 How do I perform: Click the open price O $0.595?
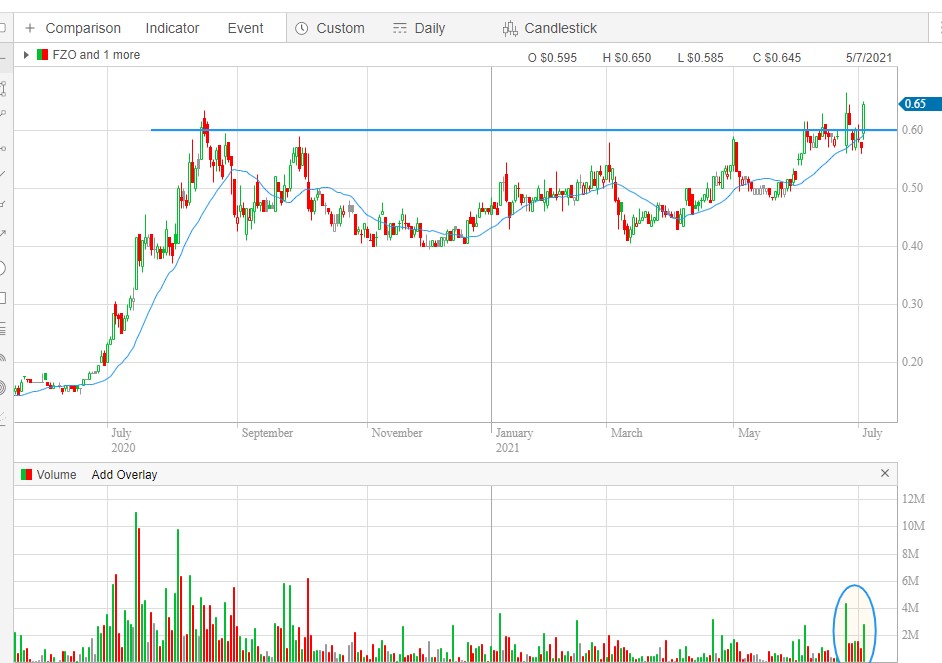(552, 58)
